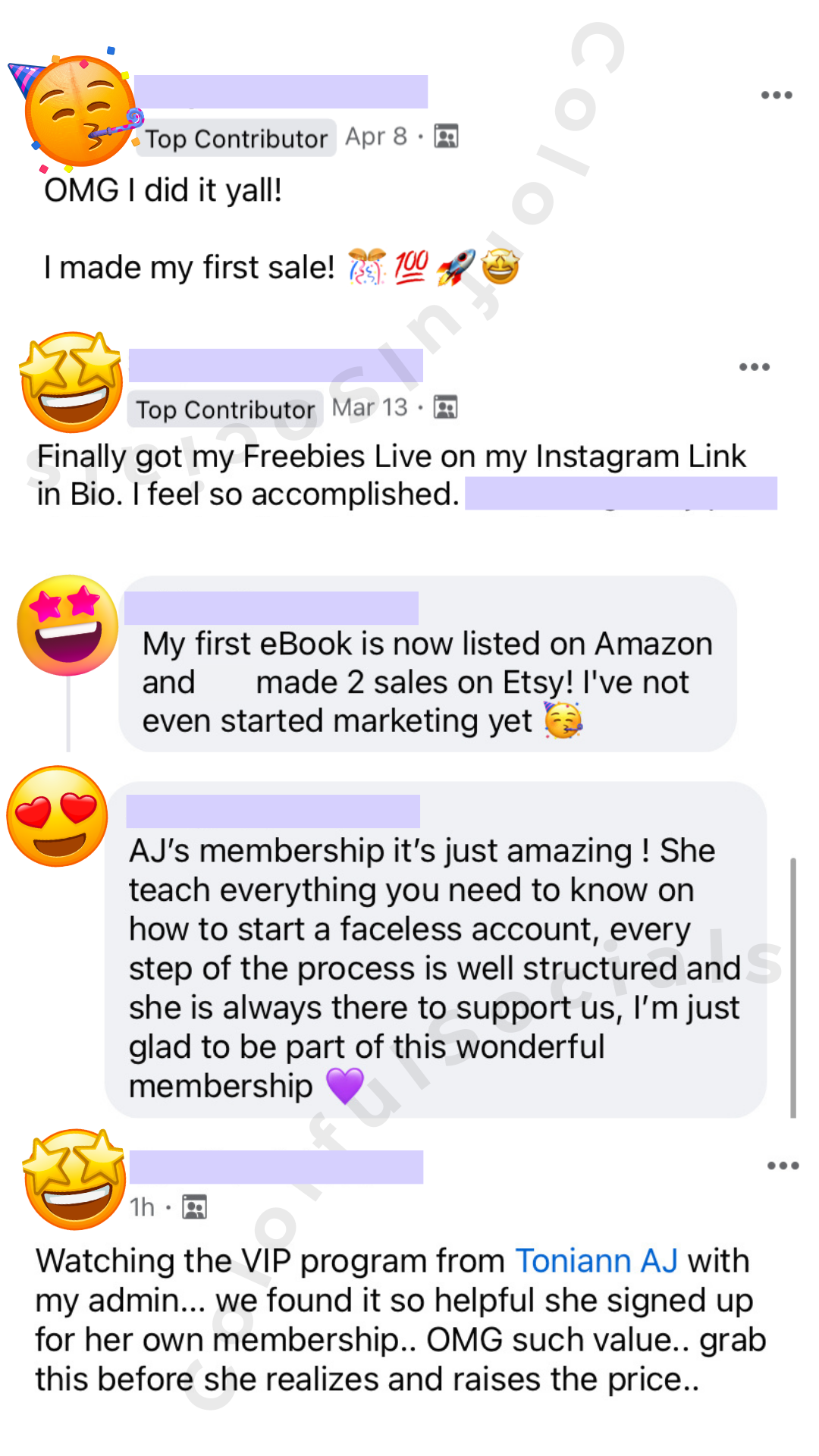Open the Apr 8 post timestamp
Screen dimensions: 819x1456
click(376, 136)
